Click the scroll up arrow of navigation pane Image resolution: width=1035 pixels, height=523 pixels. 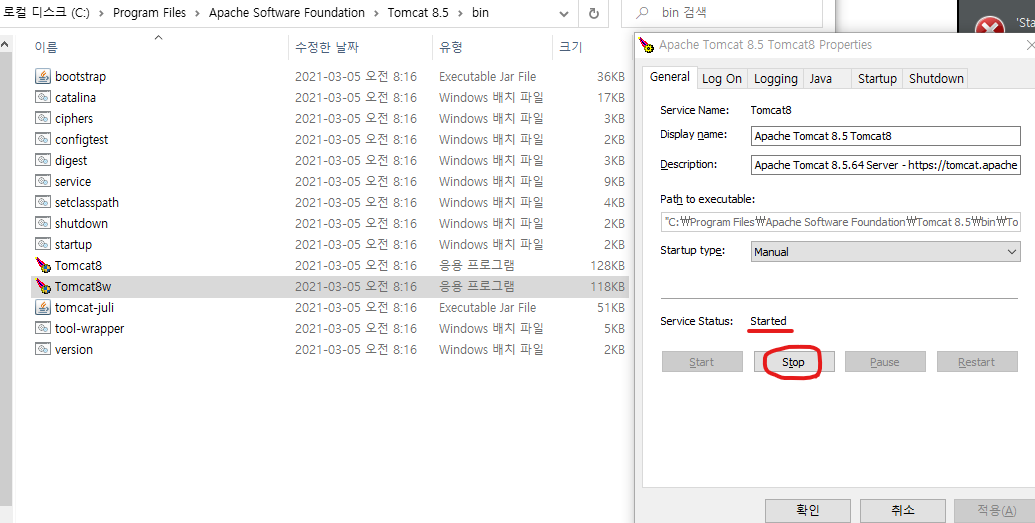point(5,46)
